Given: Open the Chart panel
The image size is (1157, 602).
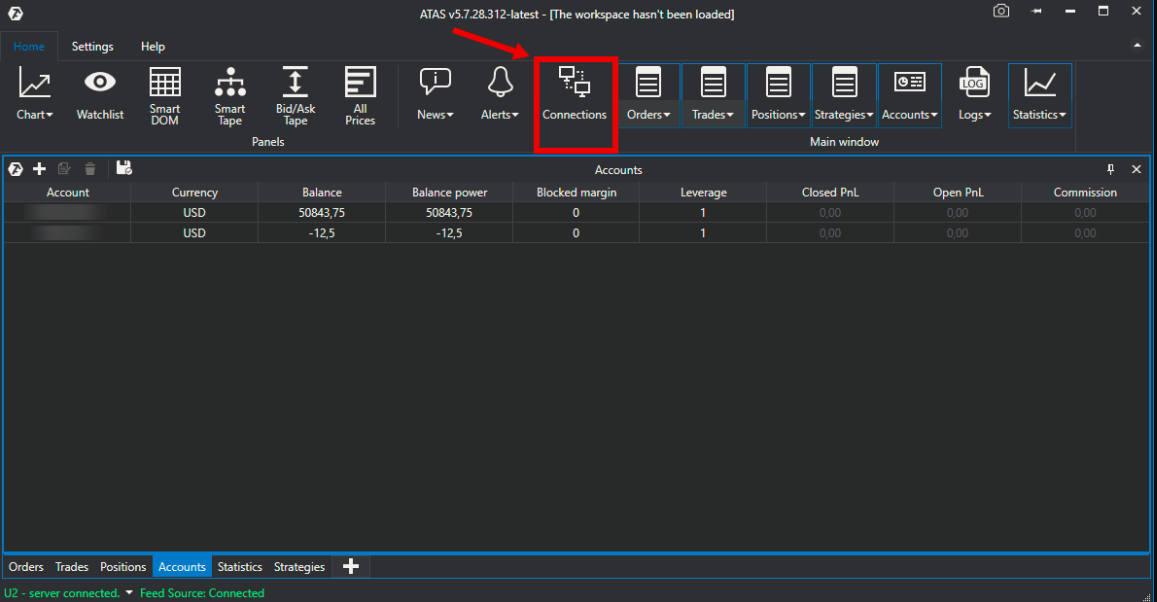Looking at the screenshot, I should click(35, 94).
